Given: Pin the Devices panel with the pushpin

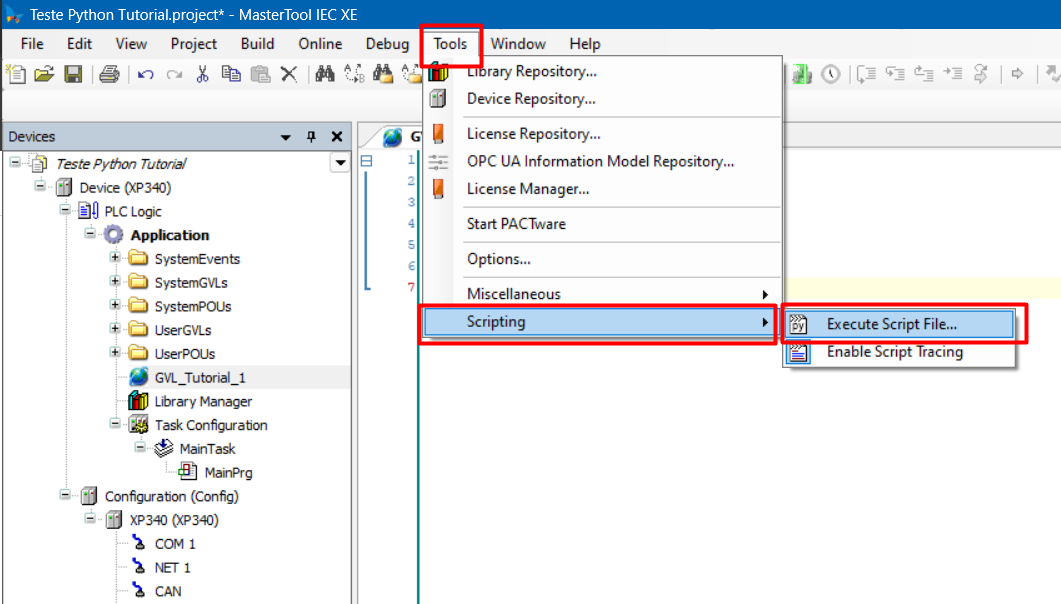Looking at the screenshot, I should click(x=311, y=137).
